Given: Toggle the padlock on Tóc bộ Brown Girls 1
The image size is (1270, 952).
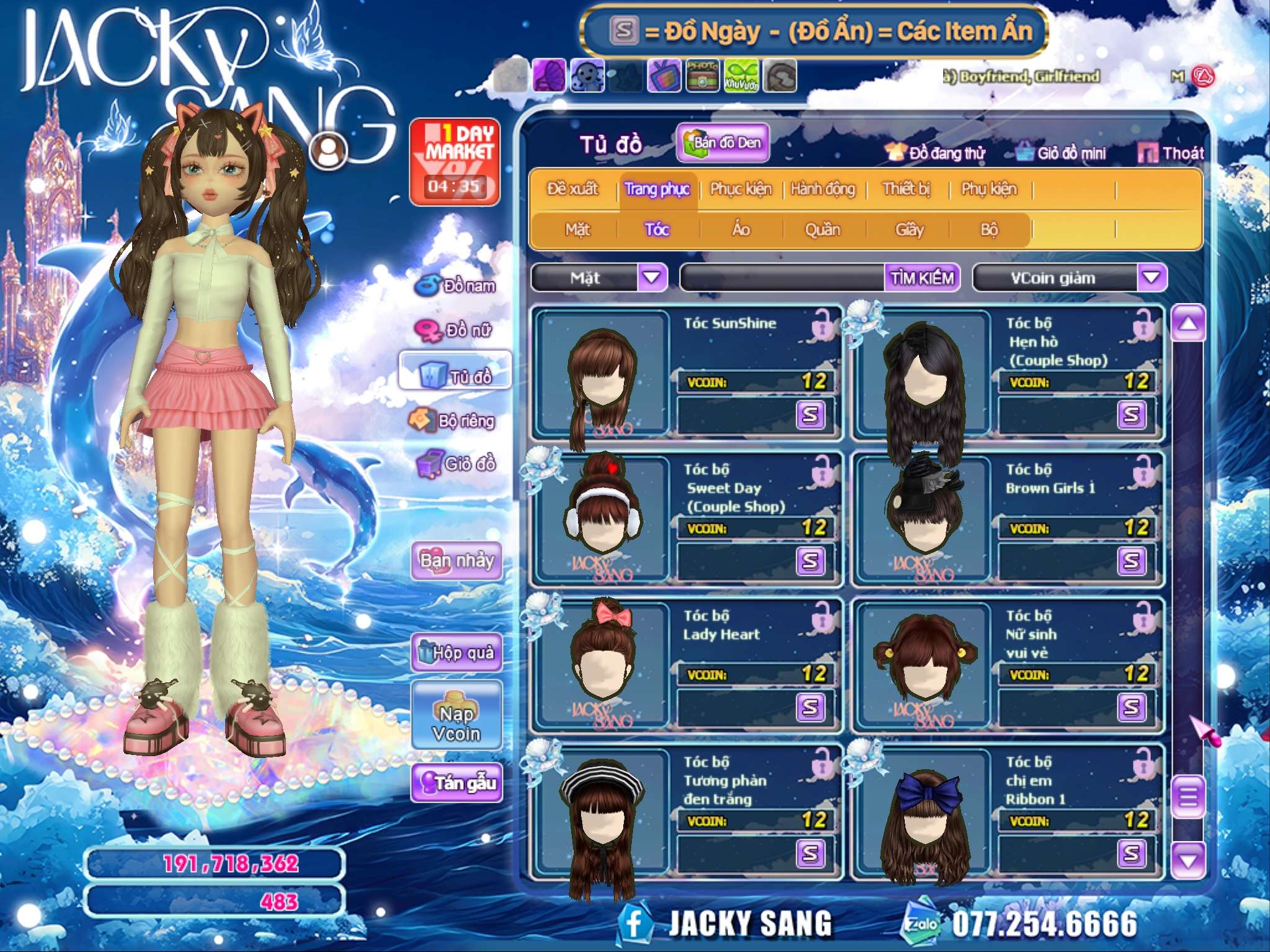Looking at the screenshot, I should [x=1144, y=471].
